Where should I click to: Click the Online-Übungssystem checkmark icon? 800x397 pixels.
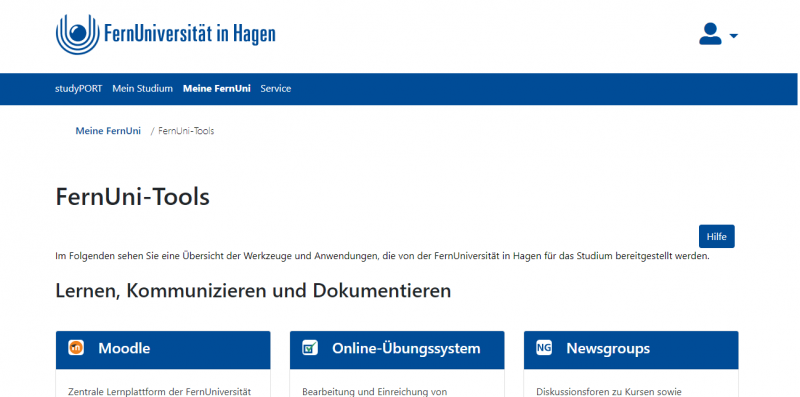point(310,348)
